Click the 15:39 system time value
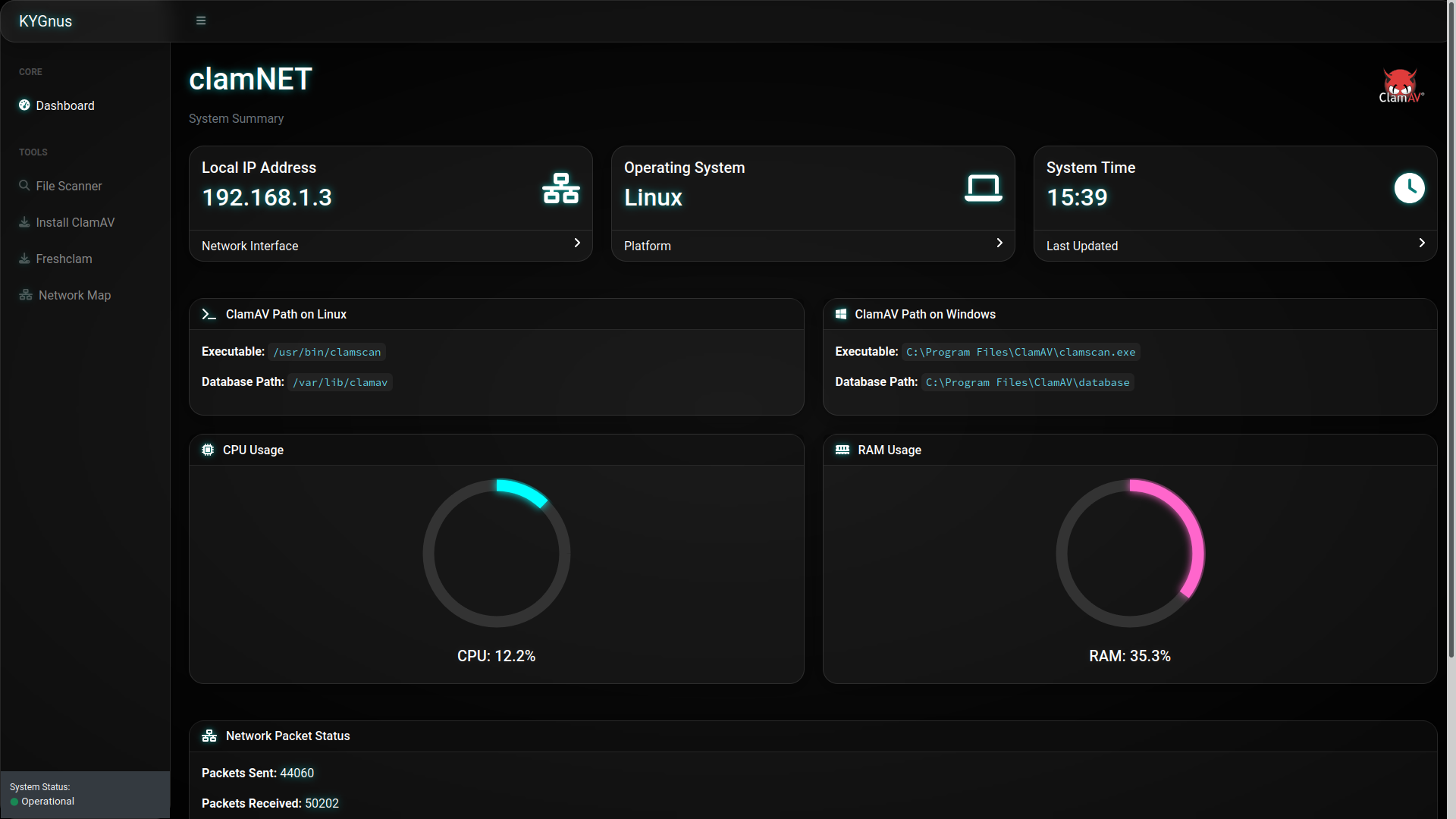The height and width of the screenshot is (819, 1456). [x=1077, y=197]
